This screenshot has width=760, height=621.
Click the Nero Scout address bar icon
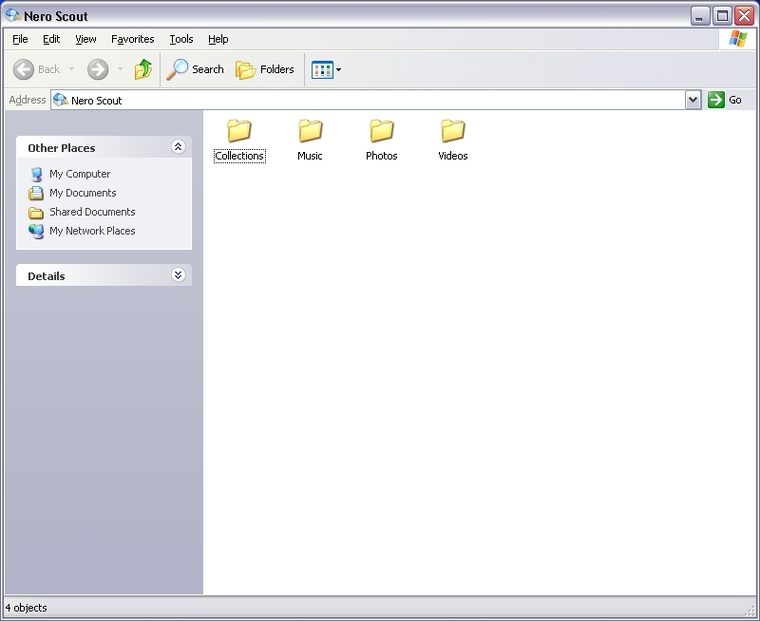coord(61,100)
